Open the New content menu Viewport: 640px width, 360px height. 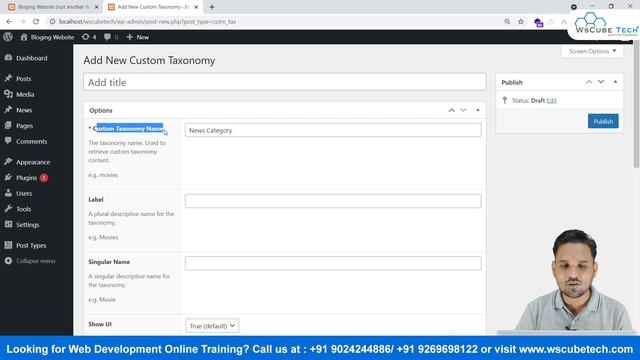point(138,37)
